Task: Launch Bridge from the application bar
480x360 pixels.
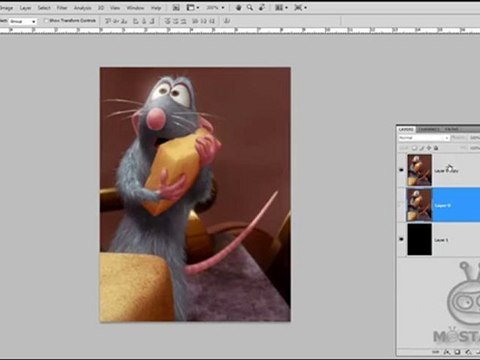Action: coord(176,8)
